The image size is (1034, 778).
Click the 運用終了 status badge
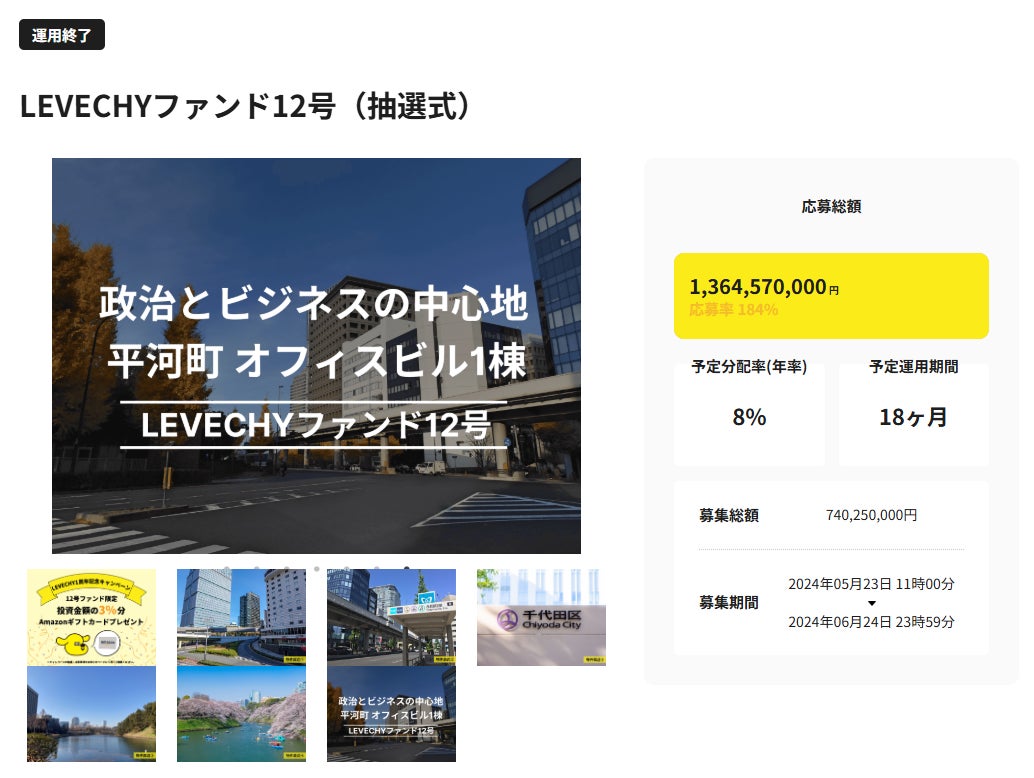point(62,35)
